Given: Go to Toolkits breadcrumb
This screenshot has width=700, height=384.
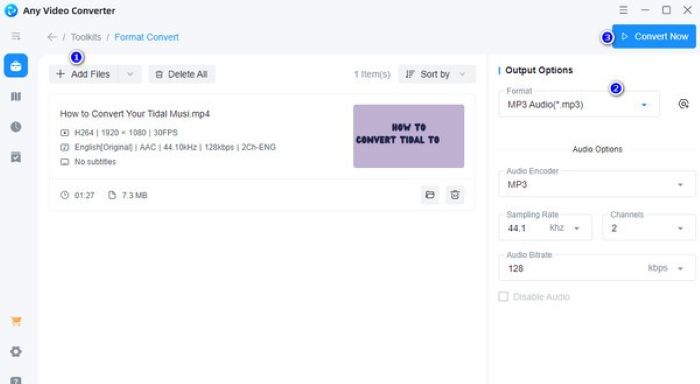Looking at the screenshot, I should point(86,37).
